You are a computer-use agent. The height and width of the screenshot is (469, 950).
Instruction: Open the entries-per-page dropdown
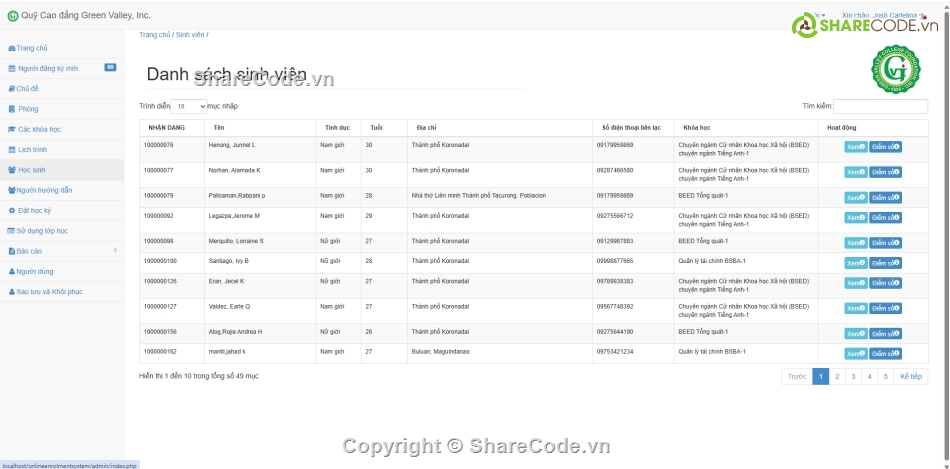tap(189, 106)
